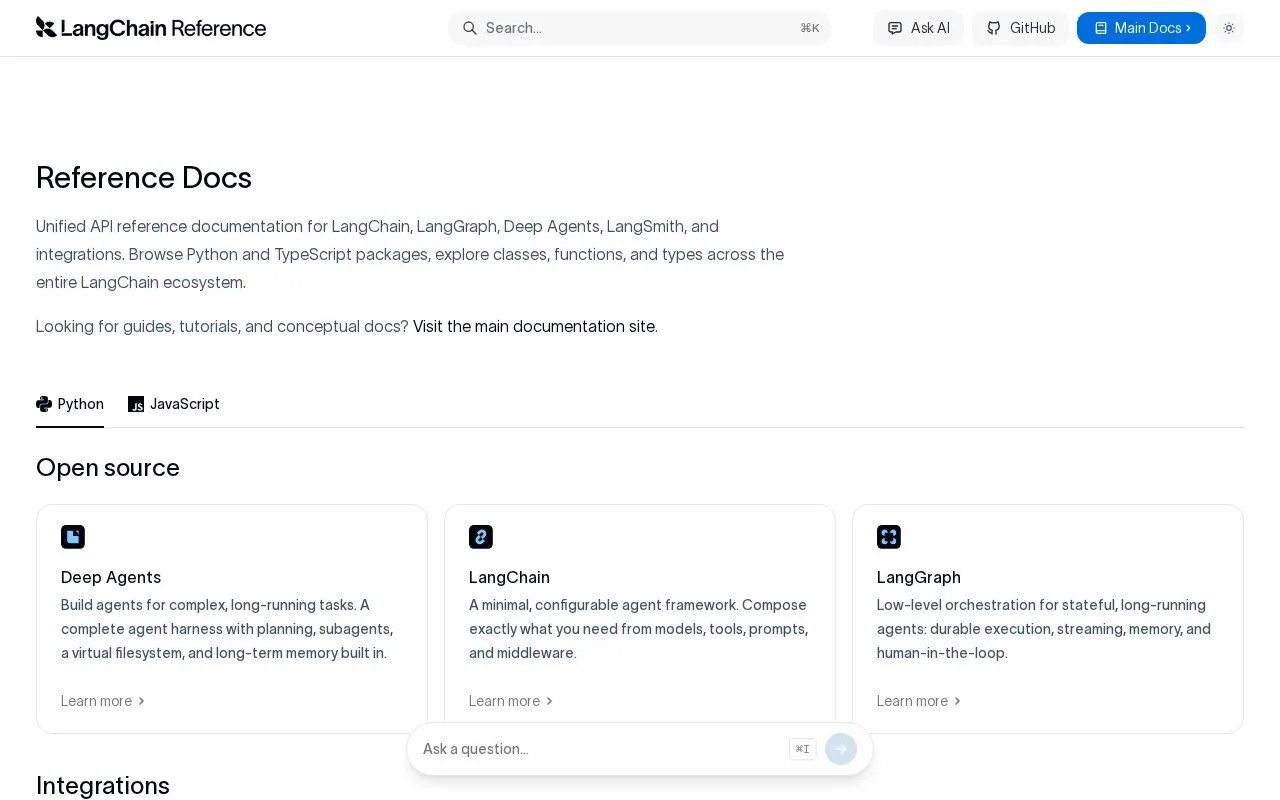This screenshot has height=800, width=1280.
Task: Click the search magnifier icon
Action: [x=470, y=28]
